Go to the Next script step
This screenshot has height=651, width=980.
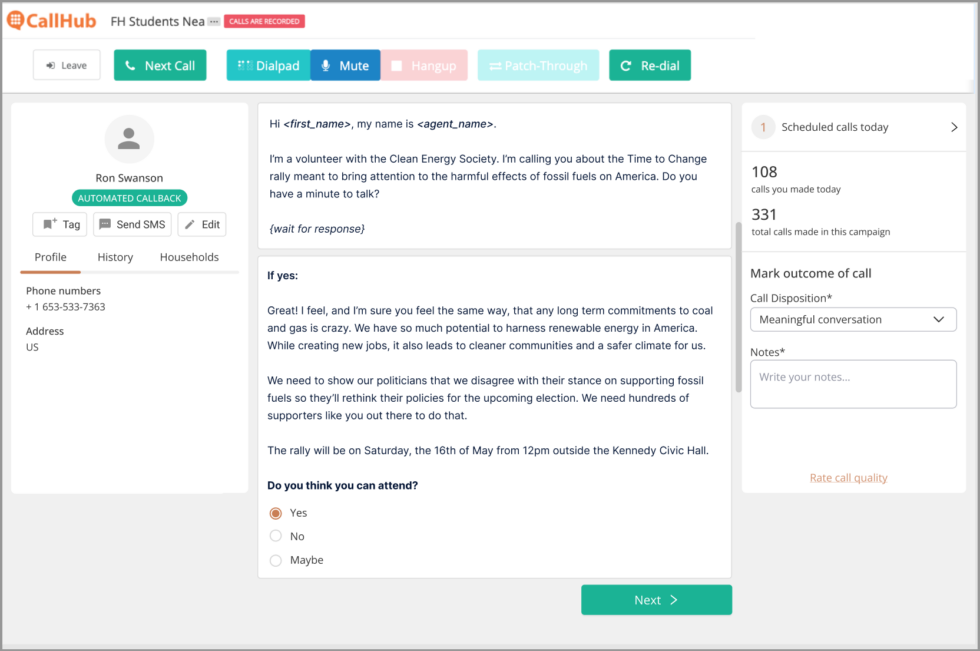coord(656,600)
